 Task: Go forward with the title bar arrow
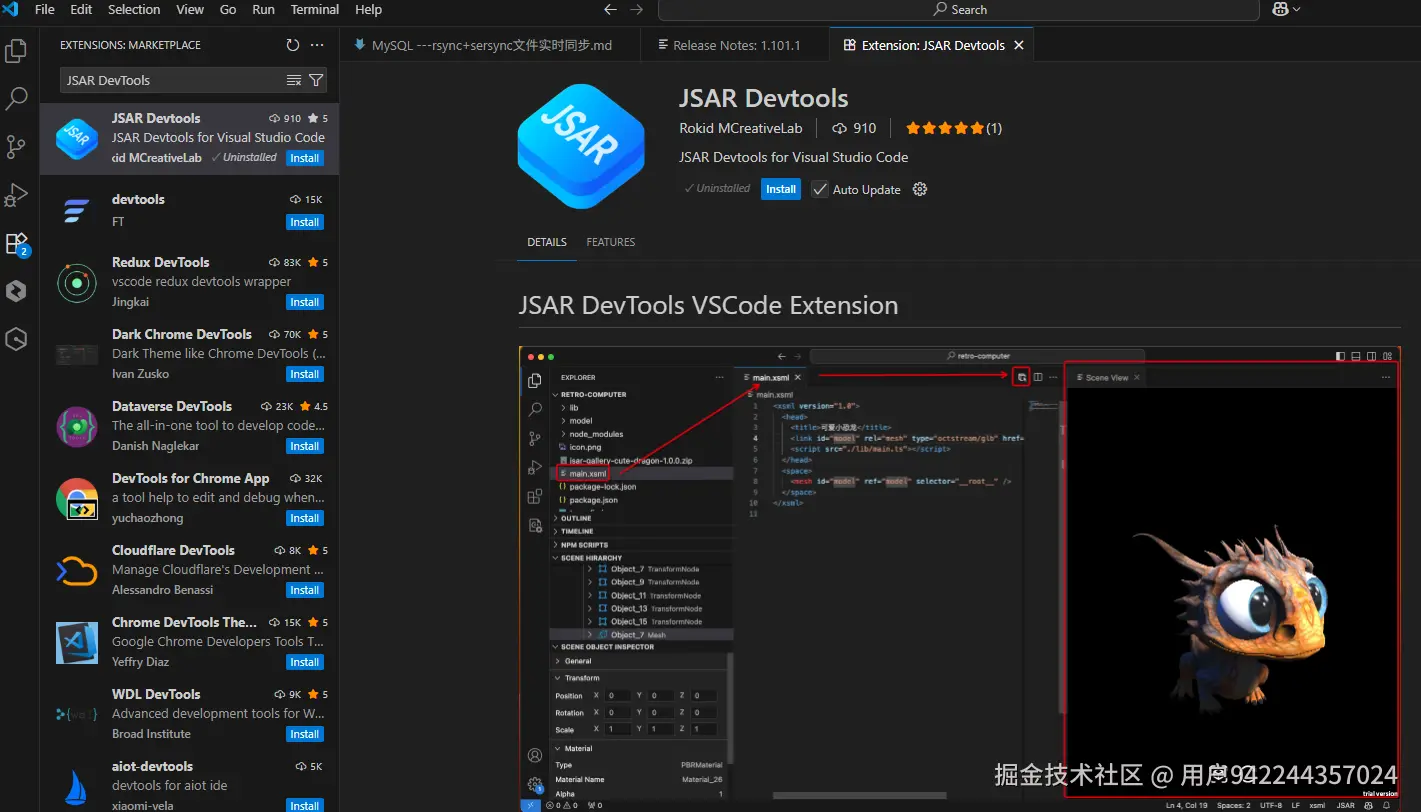point(637,9)
